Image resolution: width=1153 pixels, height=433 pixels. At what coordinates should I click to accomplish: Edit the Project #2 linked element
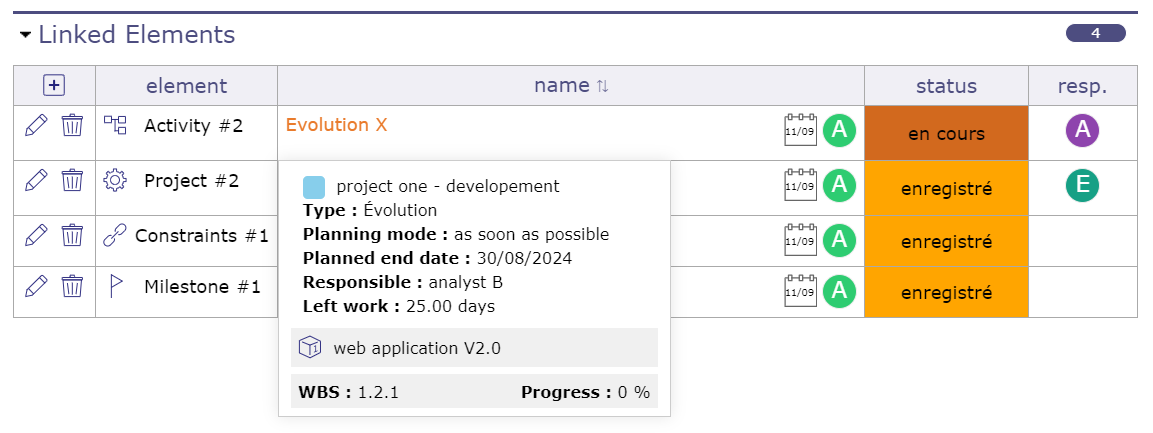(36, 181)
